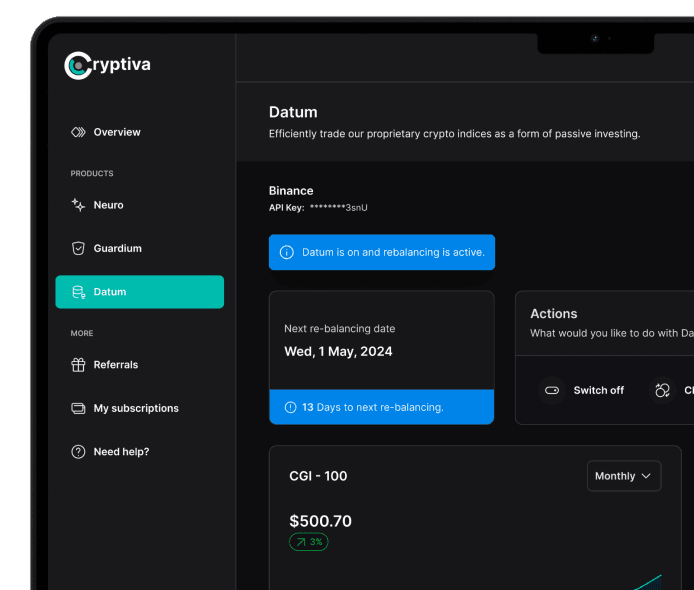
Task: Select the Neuro product menu item
Action: [108, 205]
